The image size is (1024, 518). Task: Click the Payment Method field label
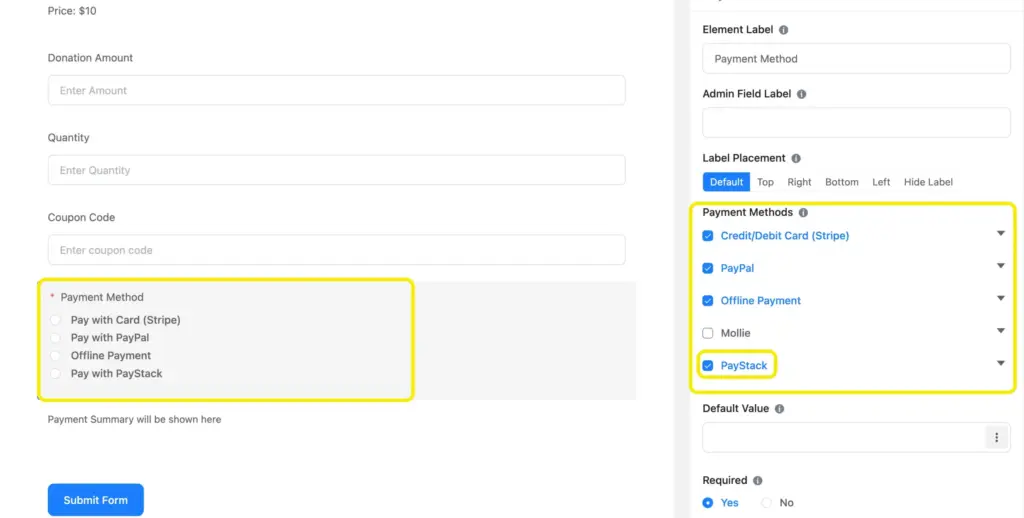tap(102, 297)
